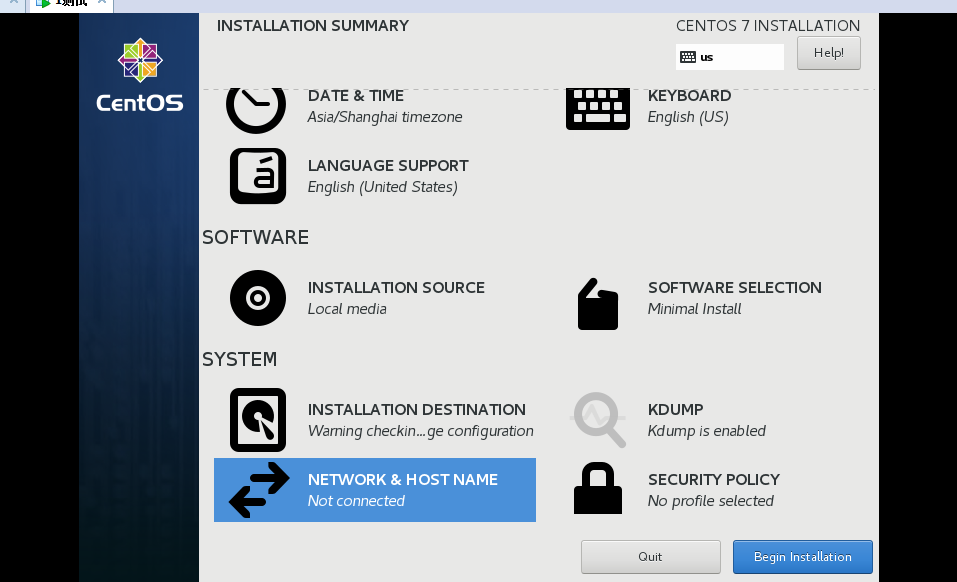Viewport: 957px width, 582px height.
Task: Open Language Support icon
Action: (258, 176)
